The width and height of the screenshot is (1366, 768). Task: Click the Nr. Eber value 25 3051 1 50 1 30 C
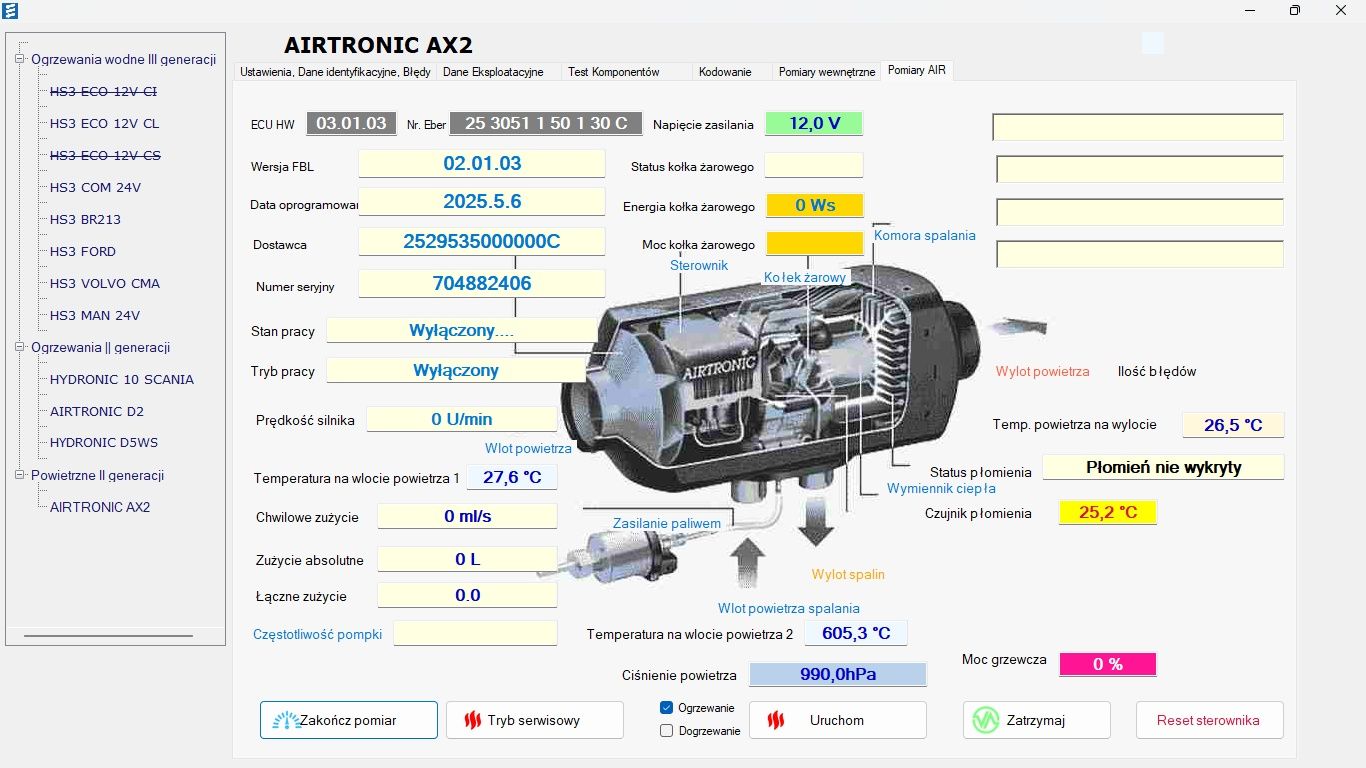pos(546,123)
